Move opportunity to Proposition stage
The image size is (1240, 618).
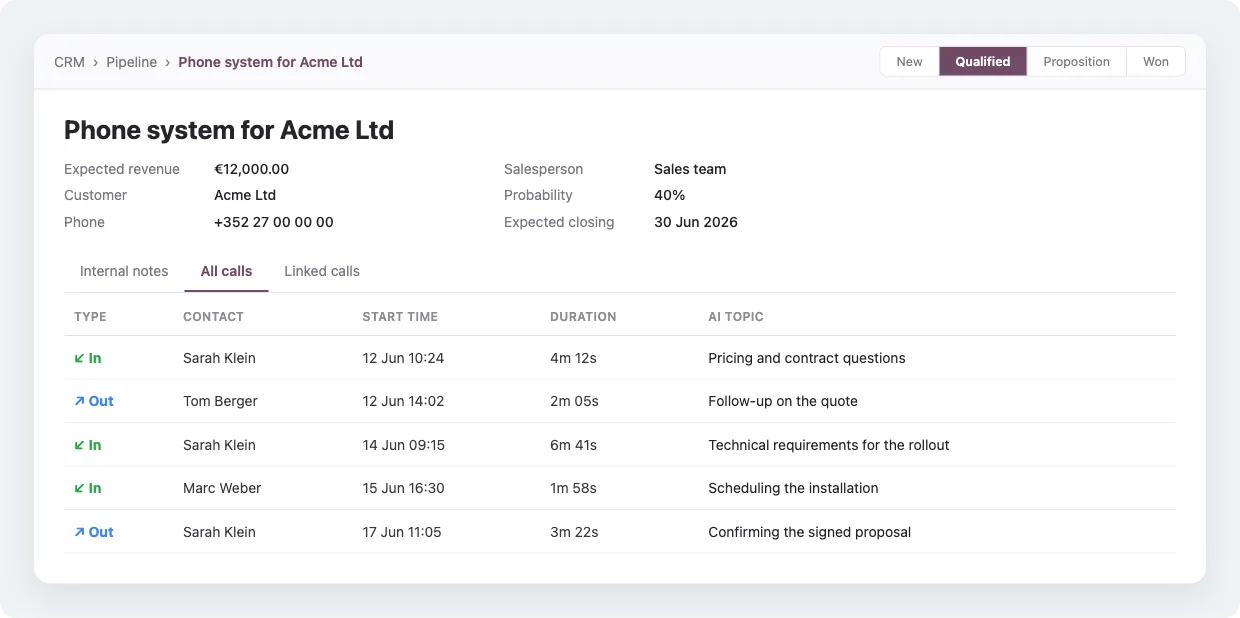point(1076,61)
